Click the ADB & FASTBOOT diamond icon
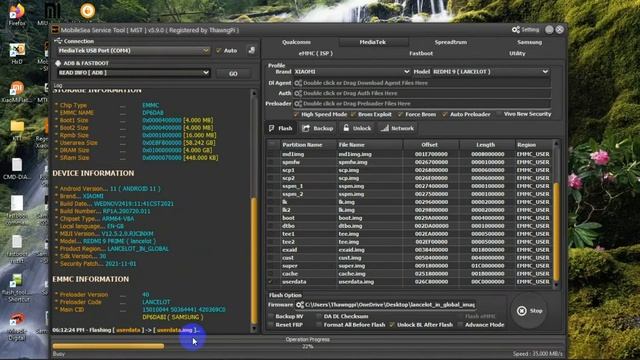Image resolution: width=640 pixels, height=360 pixels. point(58,63)
